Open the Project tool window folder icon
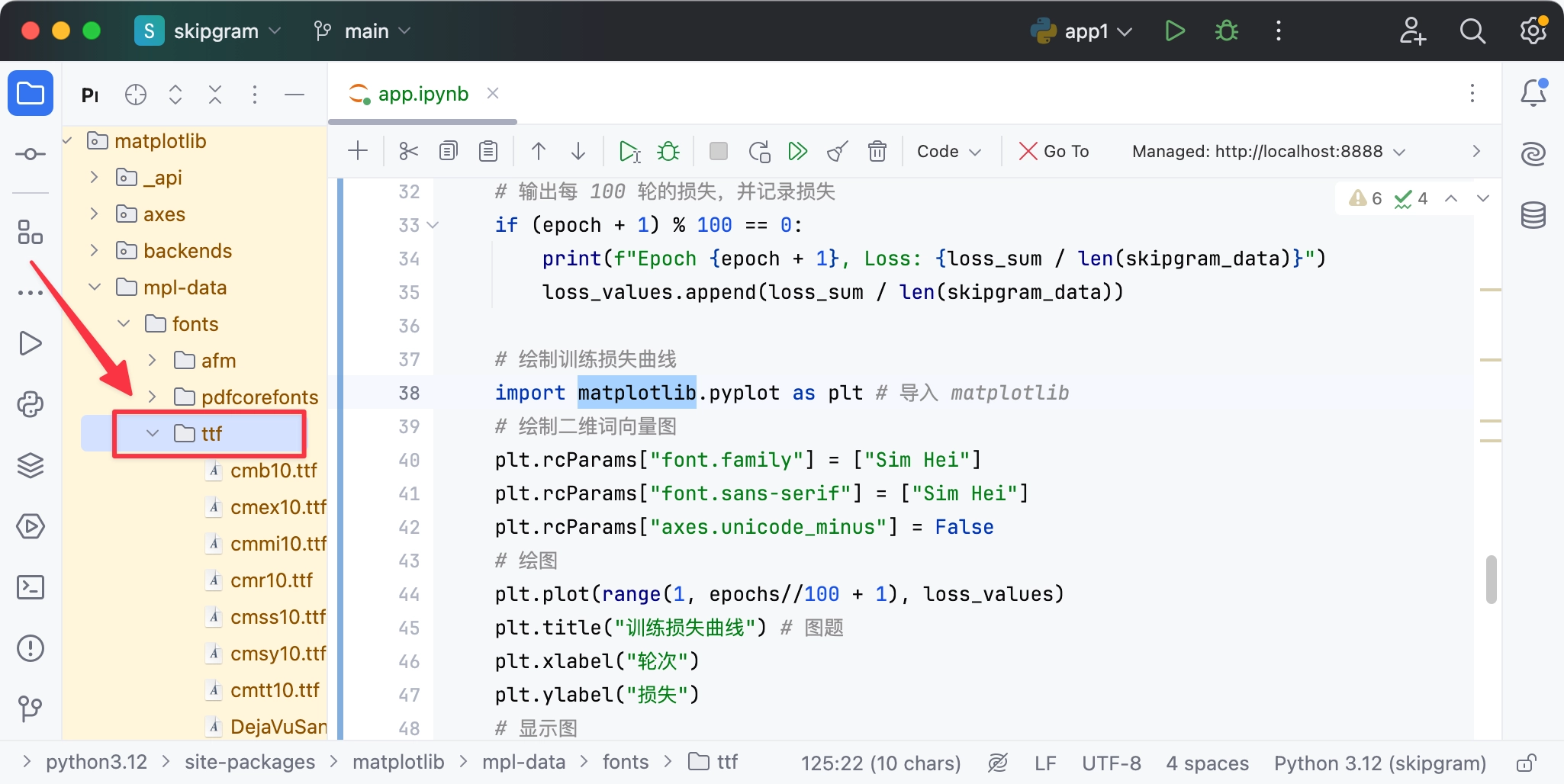Viewport: 1564px width, 784px height. point(31,93)
